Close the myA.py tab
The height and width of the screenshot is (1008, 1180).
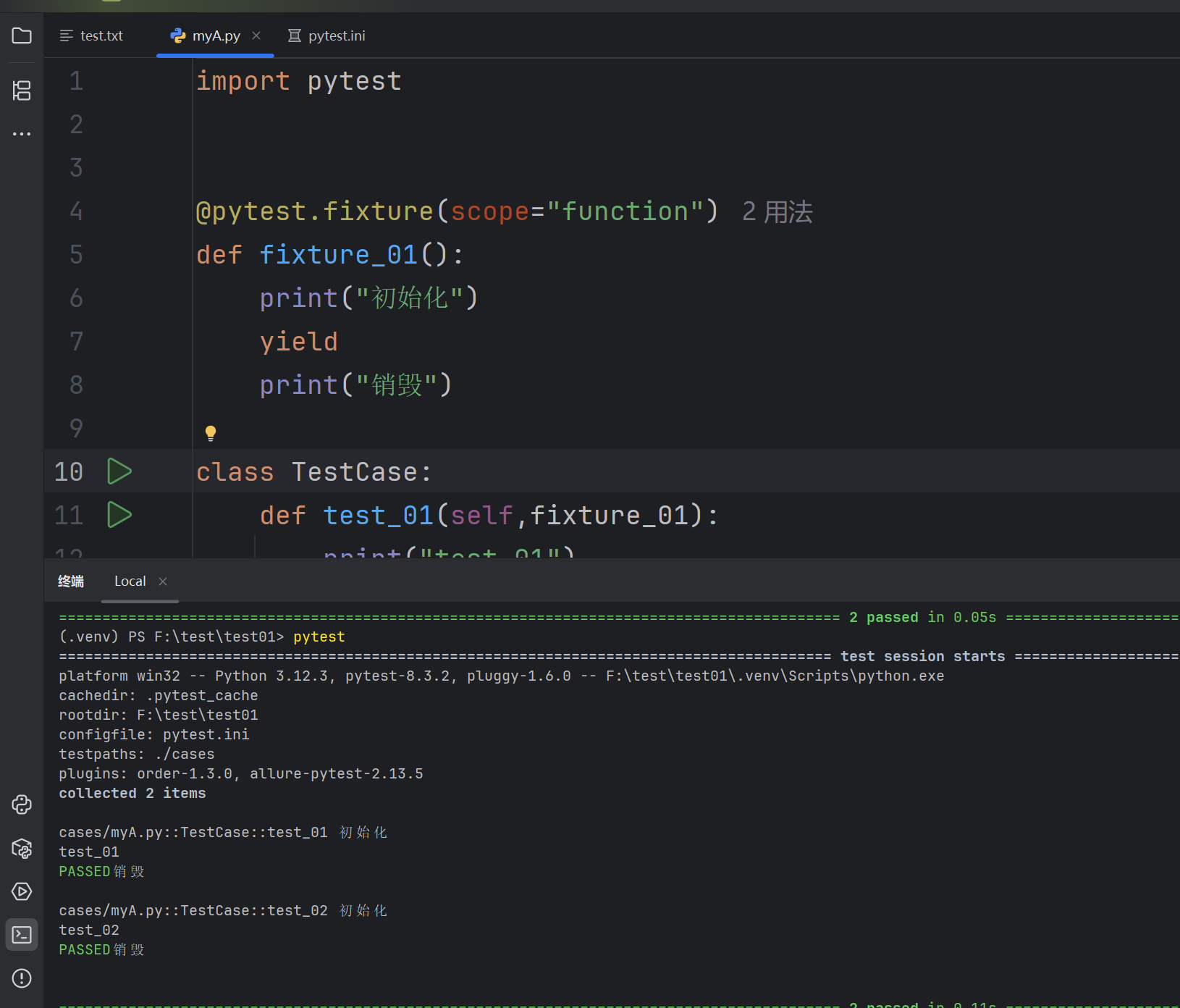click(x=256, y=35)
